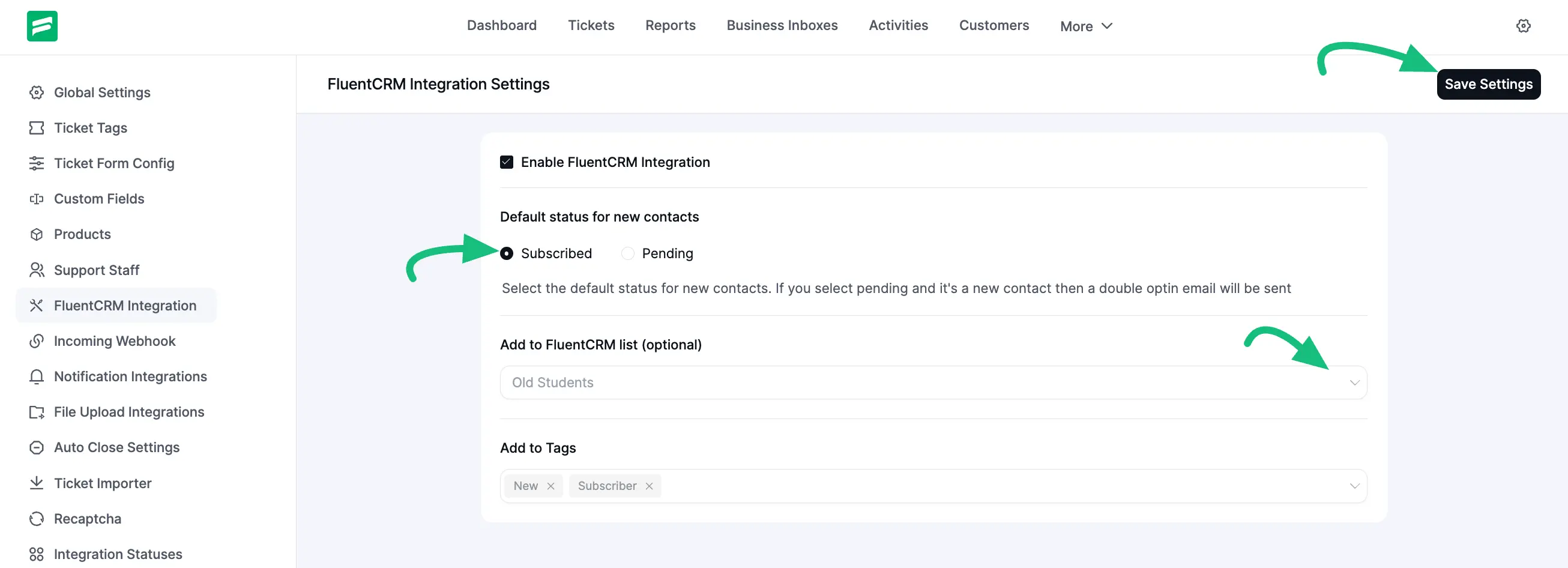Open FluentCRM Integration from the sidebar
The image size is (1568, 568).
pyautogui.click(x=125, y=305)
